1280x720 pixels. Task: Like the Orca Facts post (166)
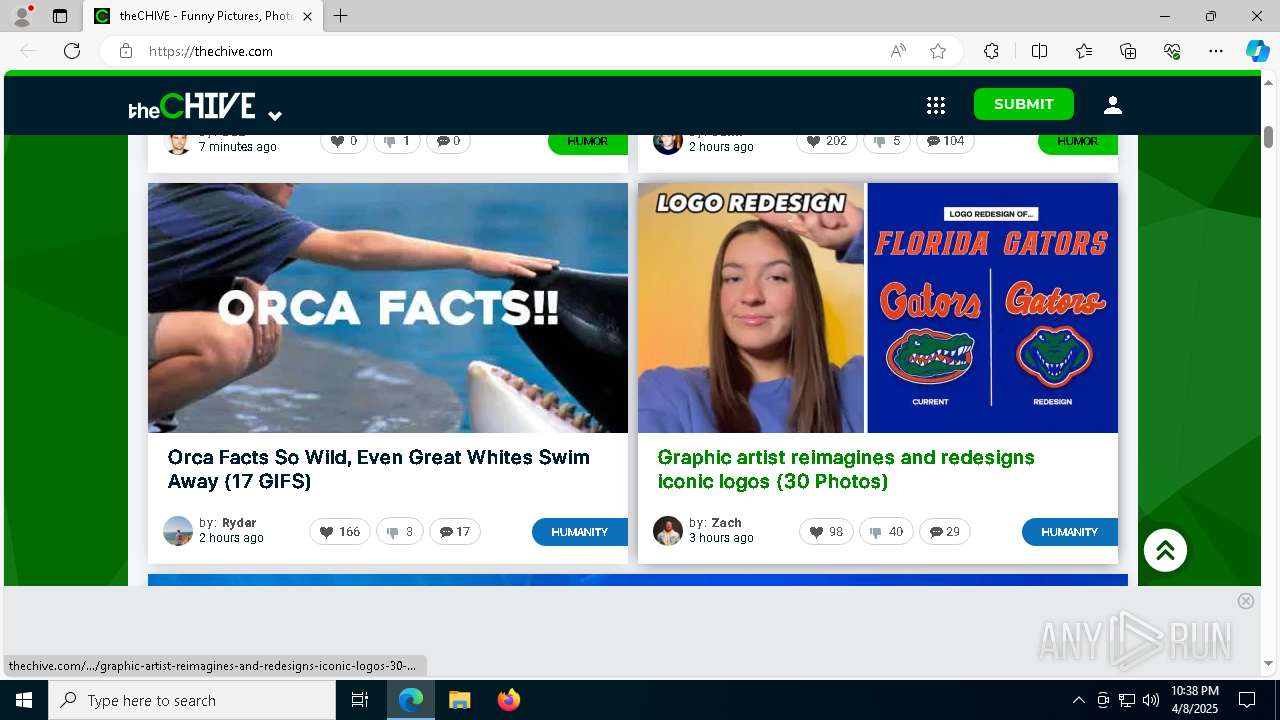click(x=340, y=532)
